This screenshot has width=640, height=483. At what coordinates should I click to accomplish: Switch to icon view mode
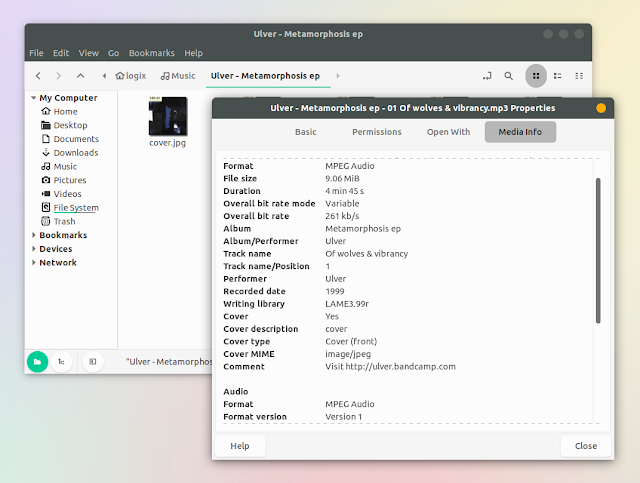click(x=536, y=76)
